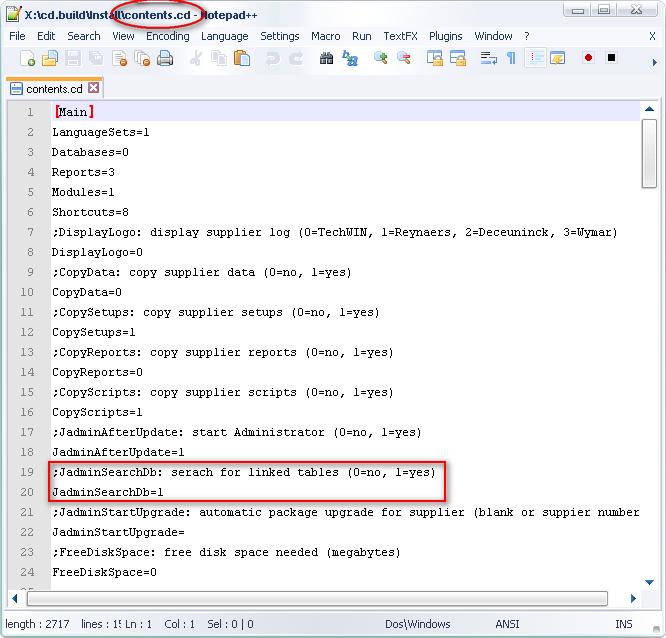Open the View menu
Screen dimensions: 666x638
[123, 36]
